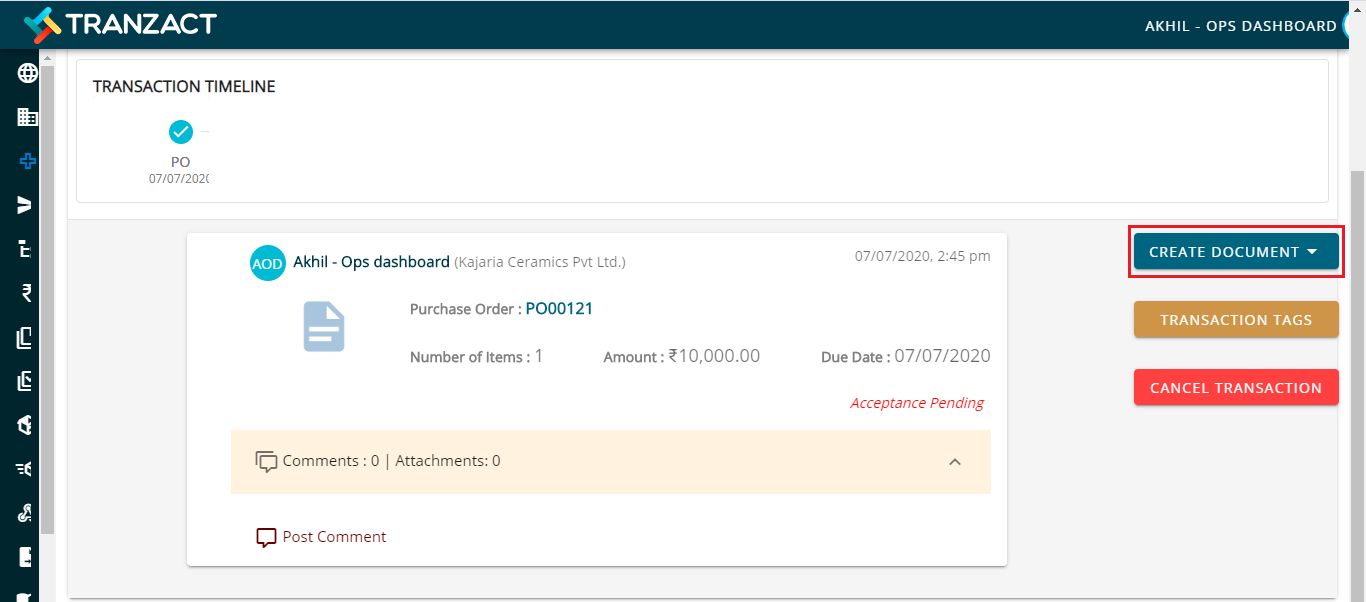Click the purchase order document icon

pyautogui.click(x=324, y=327)
